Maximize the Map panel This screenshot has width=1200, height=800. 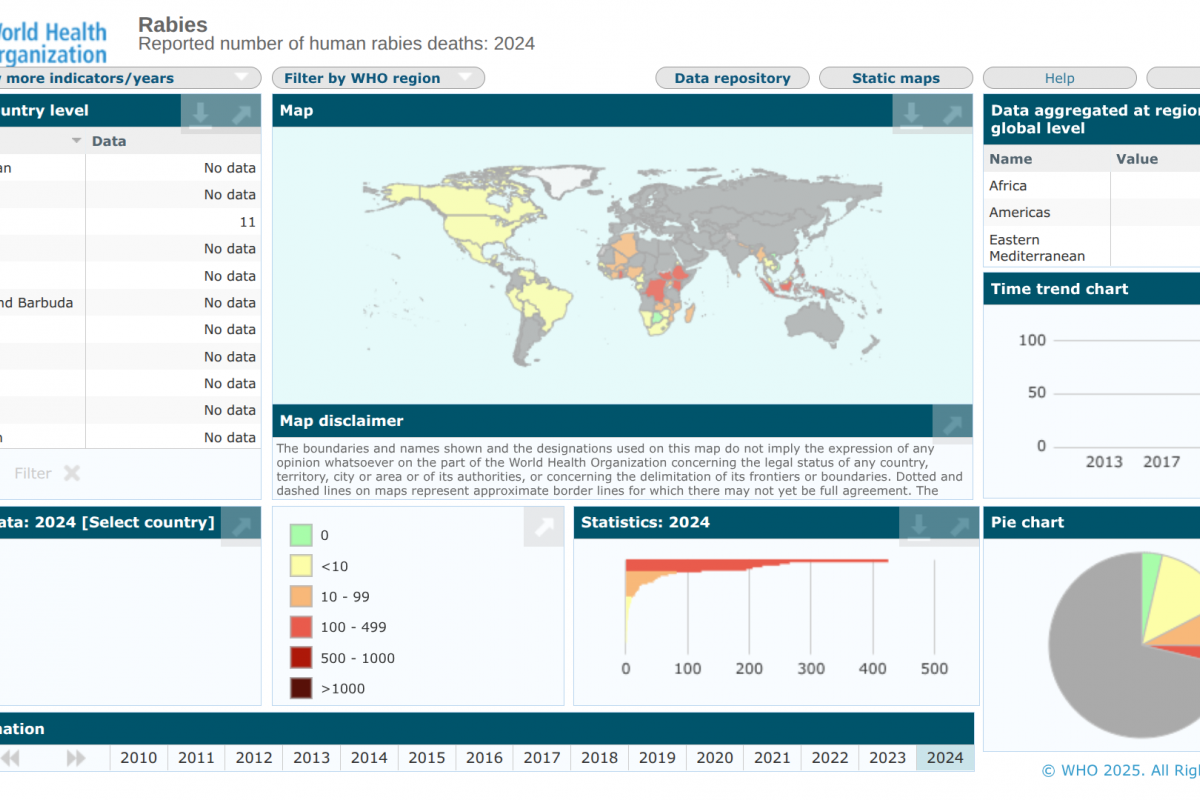click(x=952, y=112)
